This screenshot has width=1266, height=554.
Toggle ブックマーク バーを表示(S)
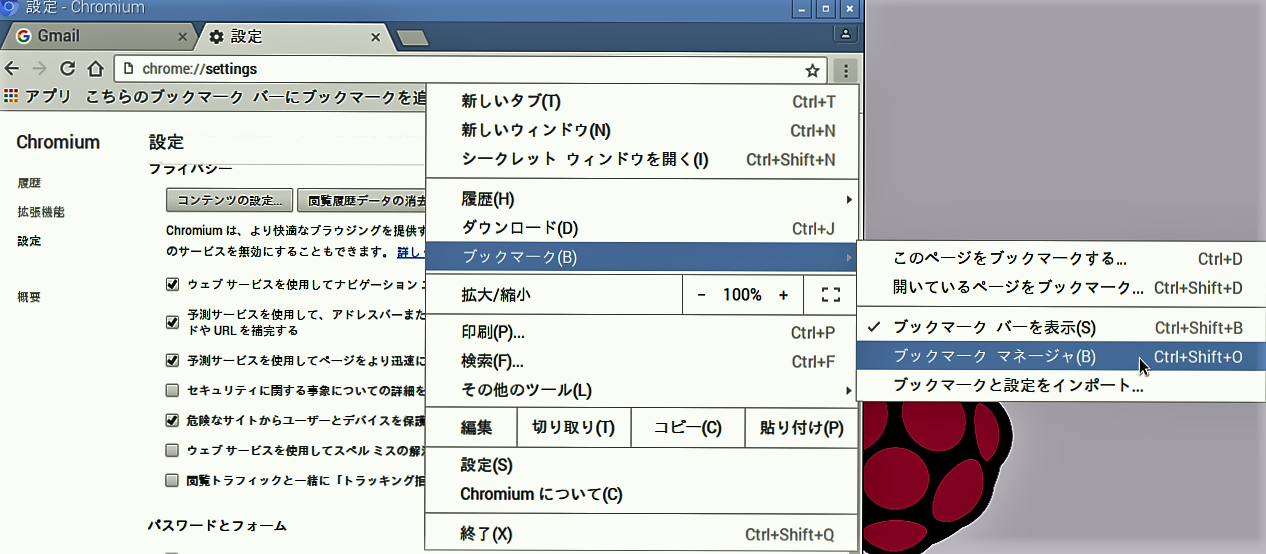[1062, 328]
